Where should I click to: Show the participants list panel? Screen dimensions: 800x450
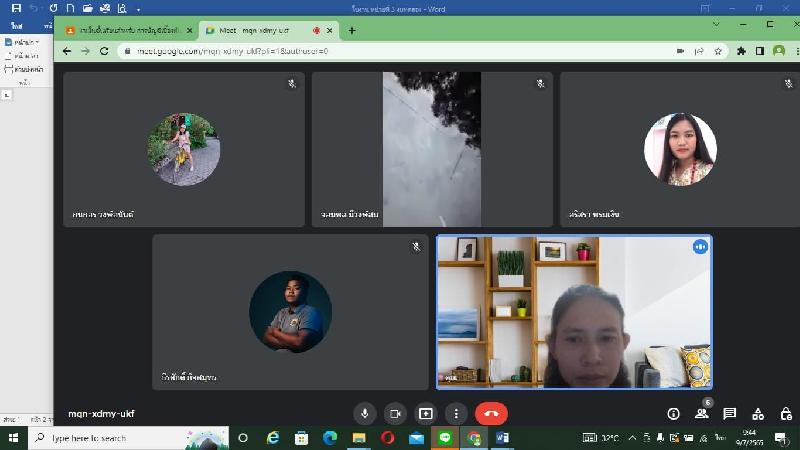click(702, 414)
